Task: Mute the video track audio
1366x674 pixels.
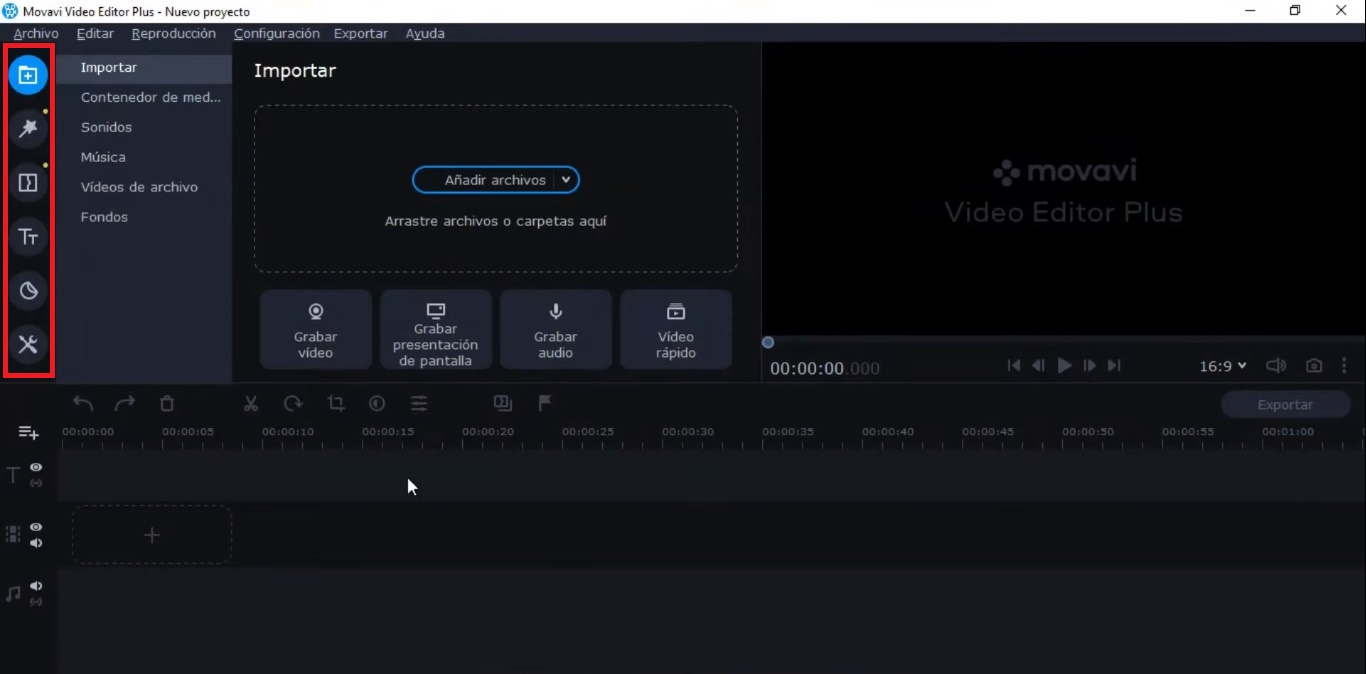Action: 36,543
